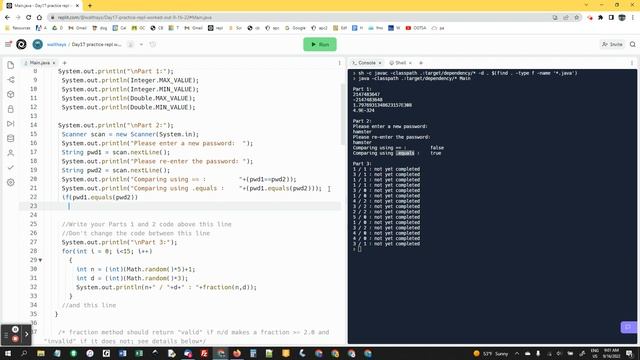This screenshot has width=640, height=360.
Task: Toggle the Replit sidebar menu icon
Action: 8,44
